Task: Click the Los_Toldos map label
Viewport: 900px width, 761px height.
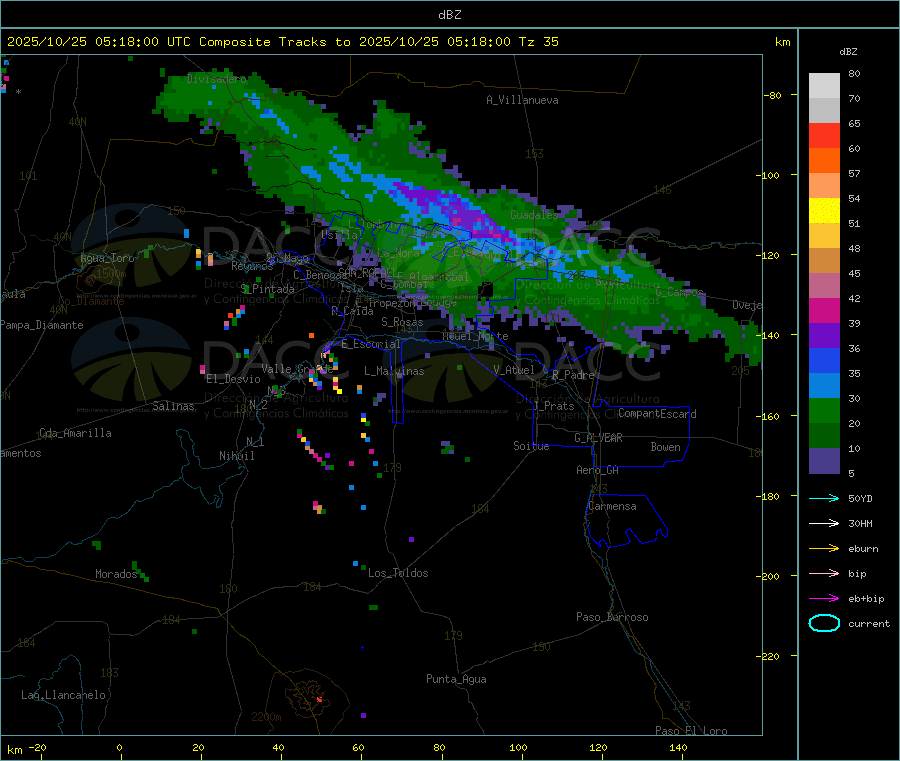Action: coord(398,573)
